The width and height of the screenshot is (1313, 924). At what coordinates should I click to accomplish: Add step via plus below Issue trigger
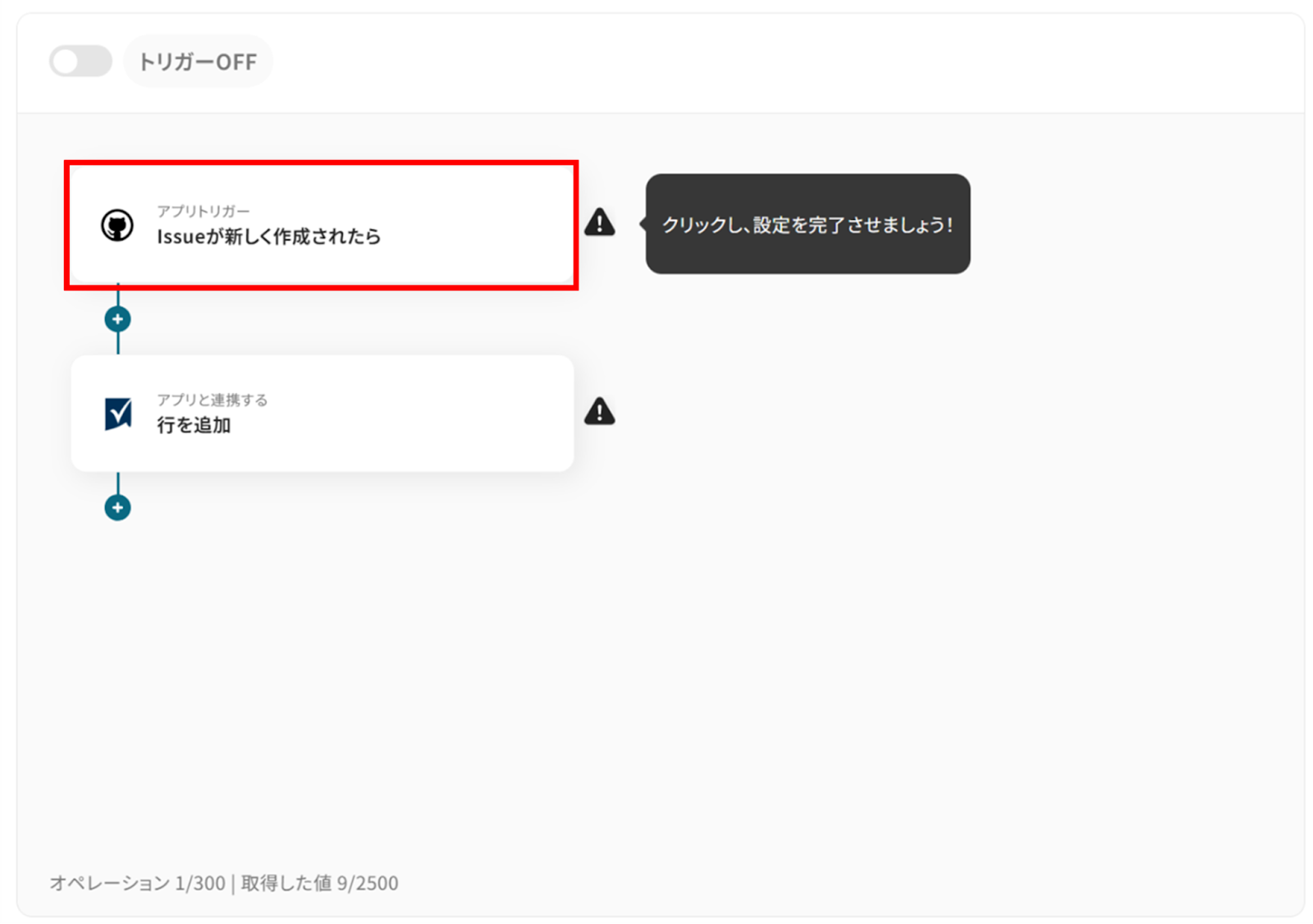pyautogui.click(x=117, y=319)
